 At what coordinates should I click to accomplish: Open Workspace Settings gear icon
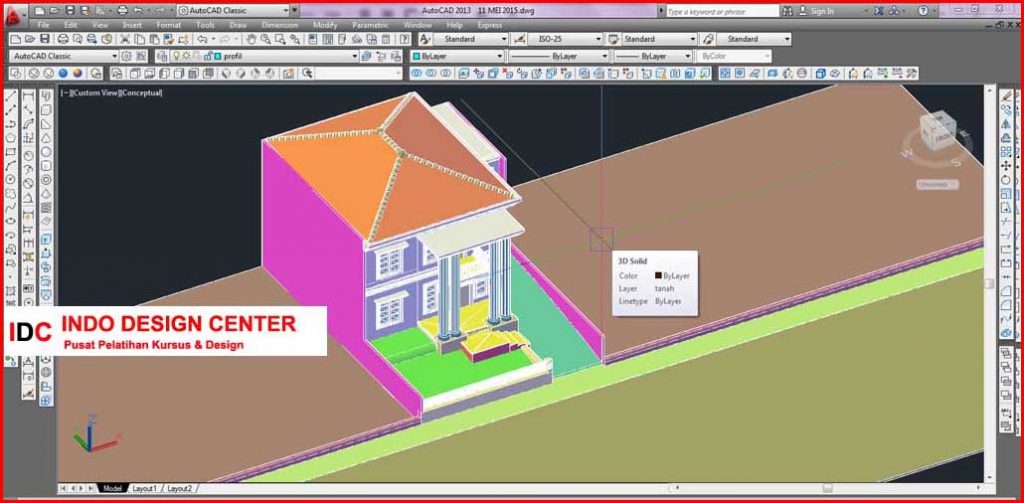[x=127, y=56]
